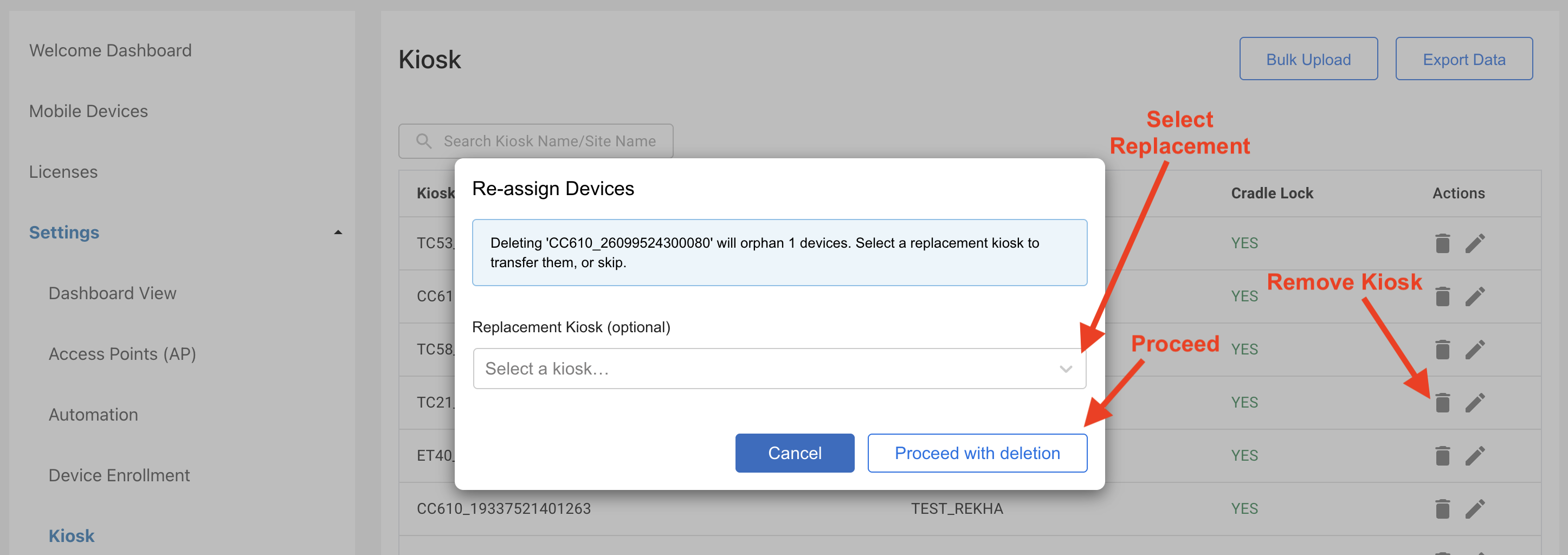This screenshot has height=555, width=1568.
Task: Open Access Points (AP) settings
Action: click(x=122, y=354)
